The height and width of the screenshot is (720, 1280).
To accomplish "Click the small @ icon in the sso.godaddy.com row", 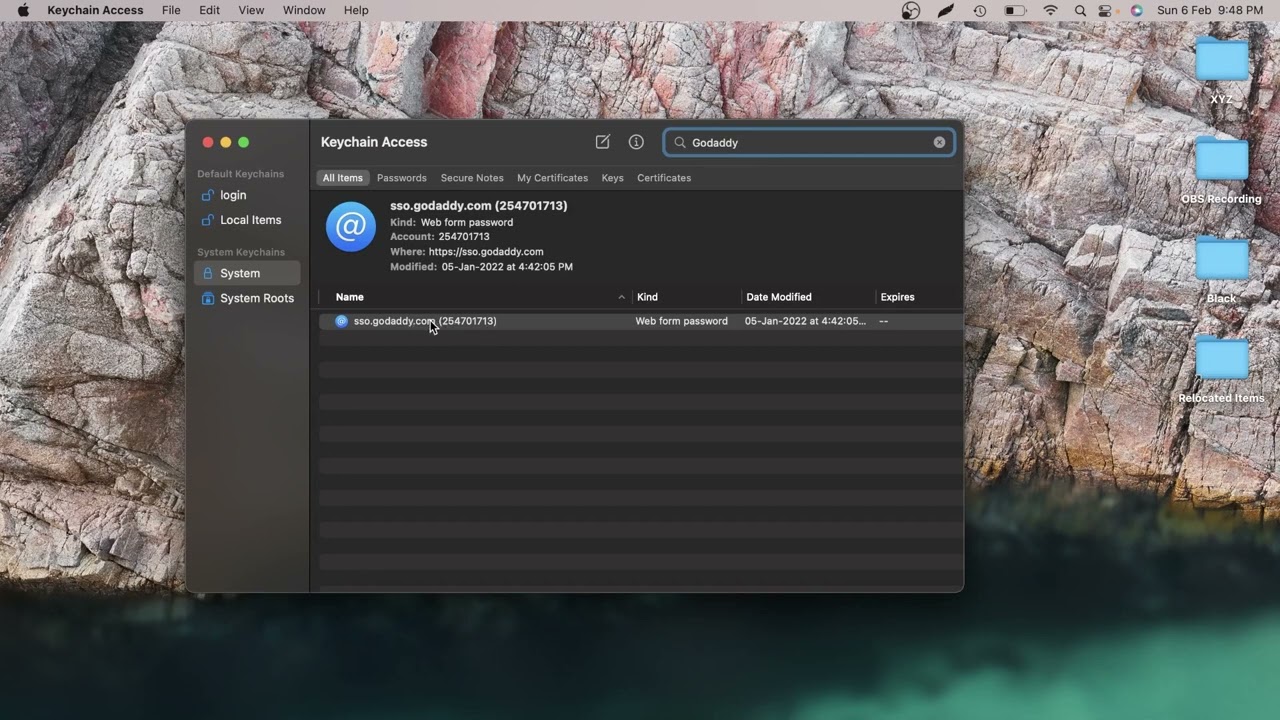I will [341, 321].
